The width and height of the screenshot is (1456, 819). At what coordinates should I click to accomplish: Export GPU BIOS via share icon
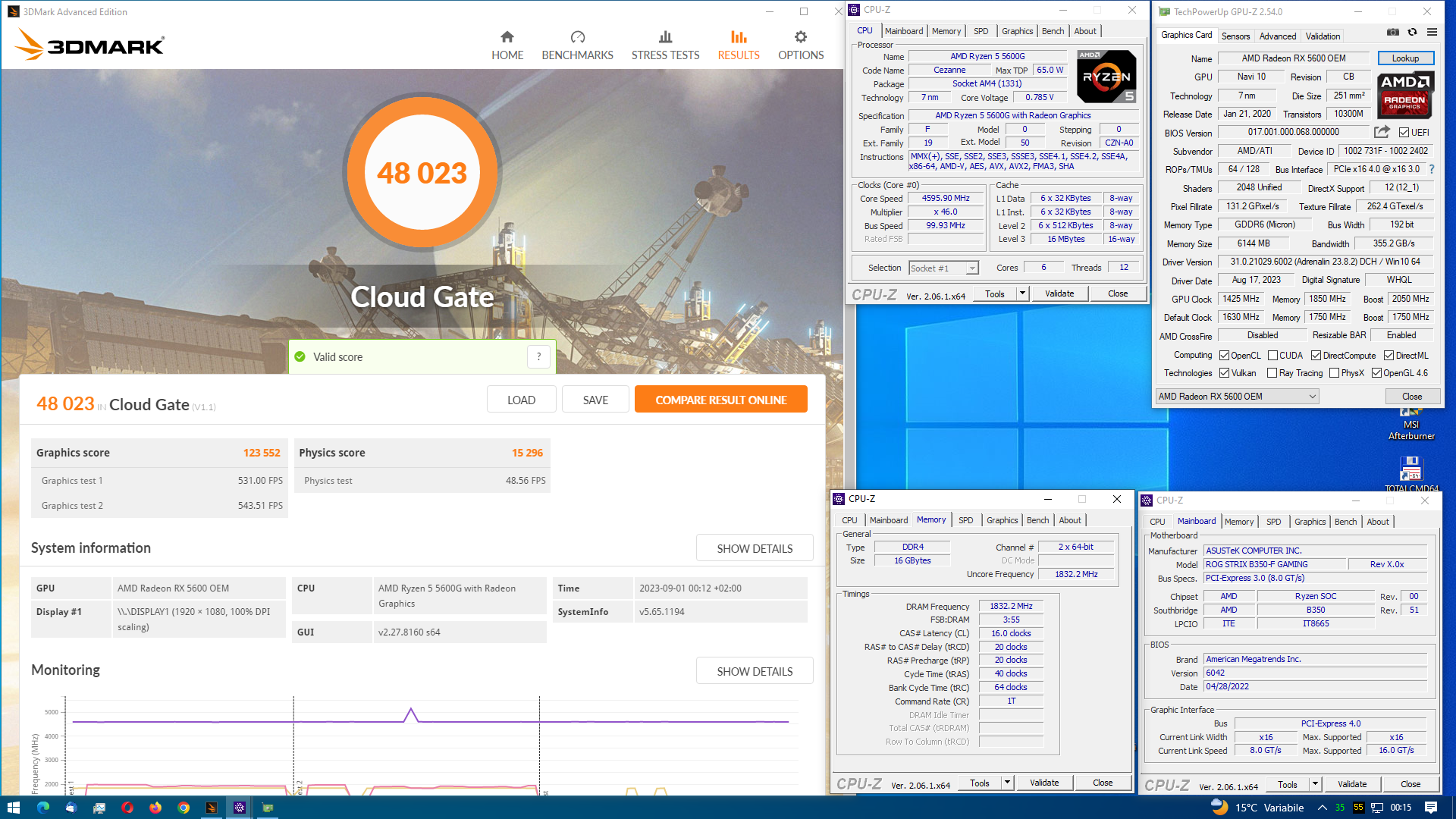point(1382,132)
